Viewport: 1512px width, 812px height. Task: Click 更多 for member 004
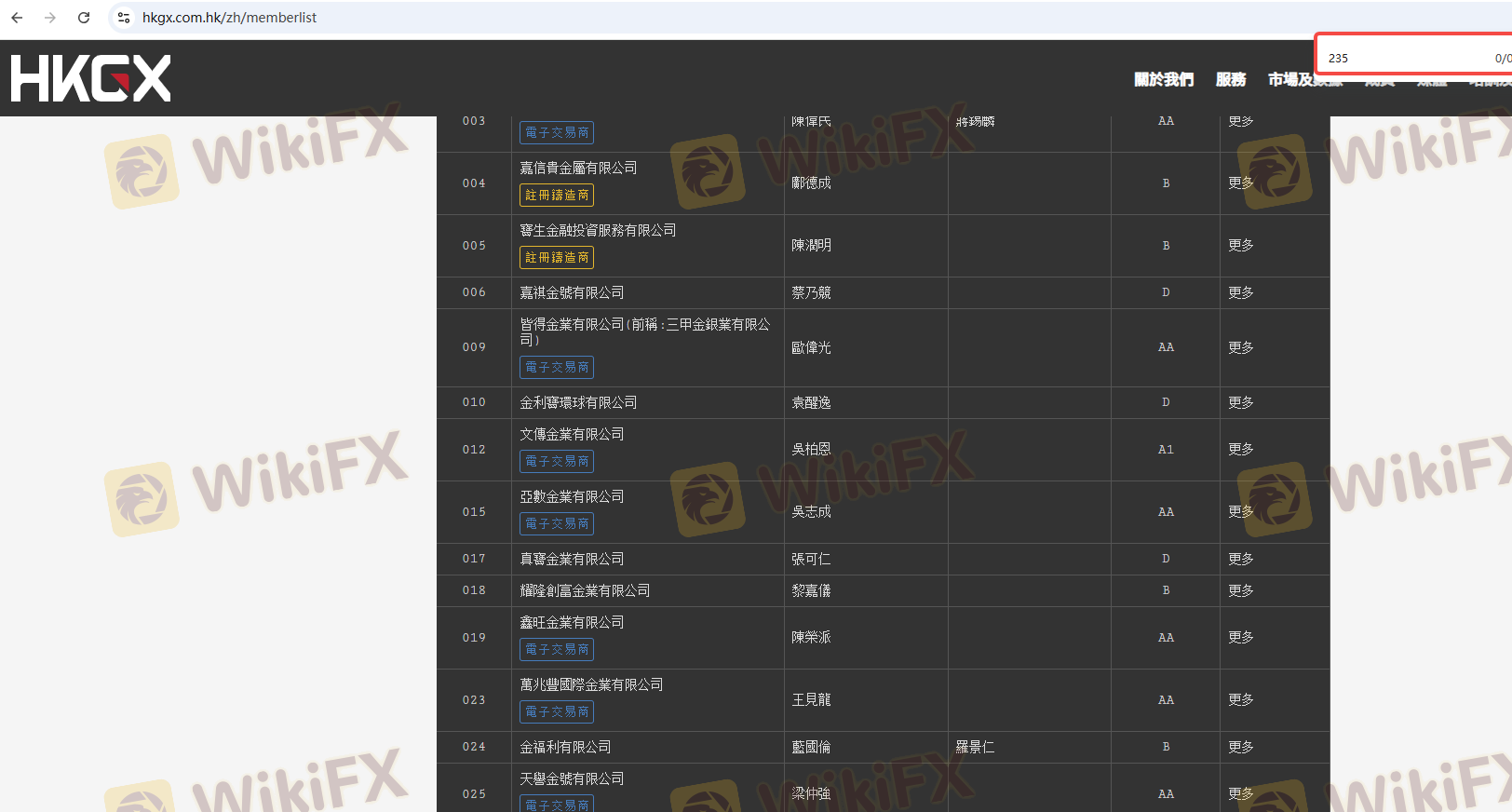click(x=1241, y=183)
